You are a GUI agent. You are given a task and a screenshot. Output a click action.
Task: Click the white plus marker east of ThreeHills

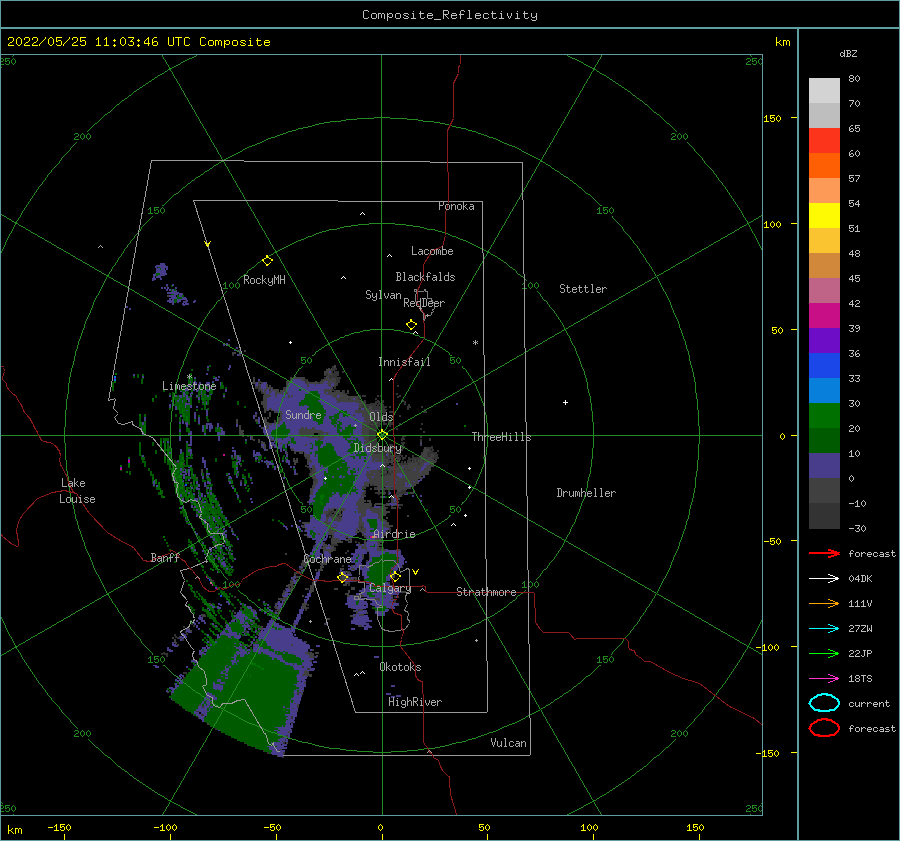[x=565, y=402]
